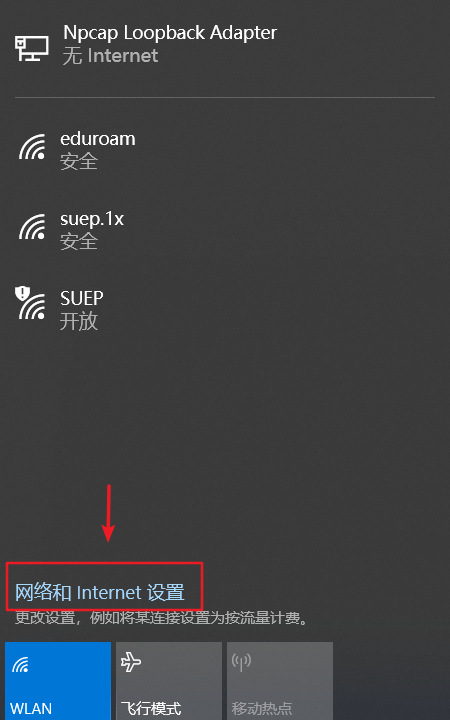Click the 开放 label under SUEP
This screenshot has width=450, height=720.
pos(79,321)
